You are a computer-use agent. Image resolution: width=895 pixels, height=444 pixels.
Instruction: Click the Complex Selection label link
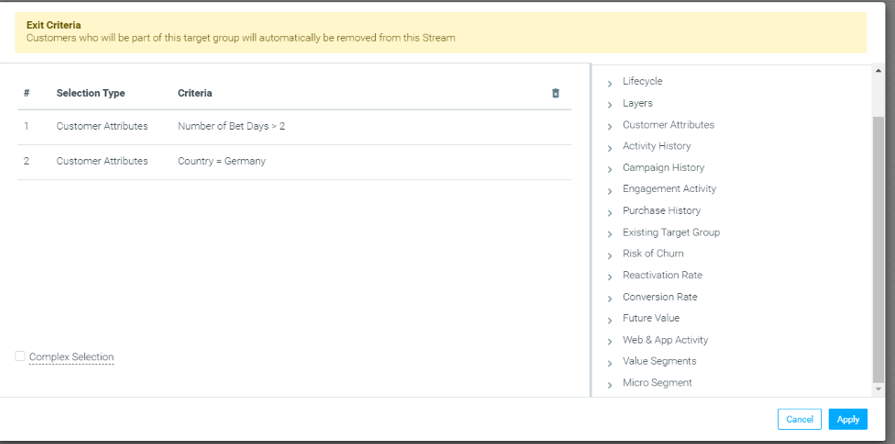tap(71, 357)
